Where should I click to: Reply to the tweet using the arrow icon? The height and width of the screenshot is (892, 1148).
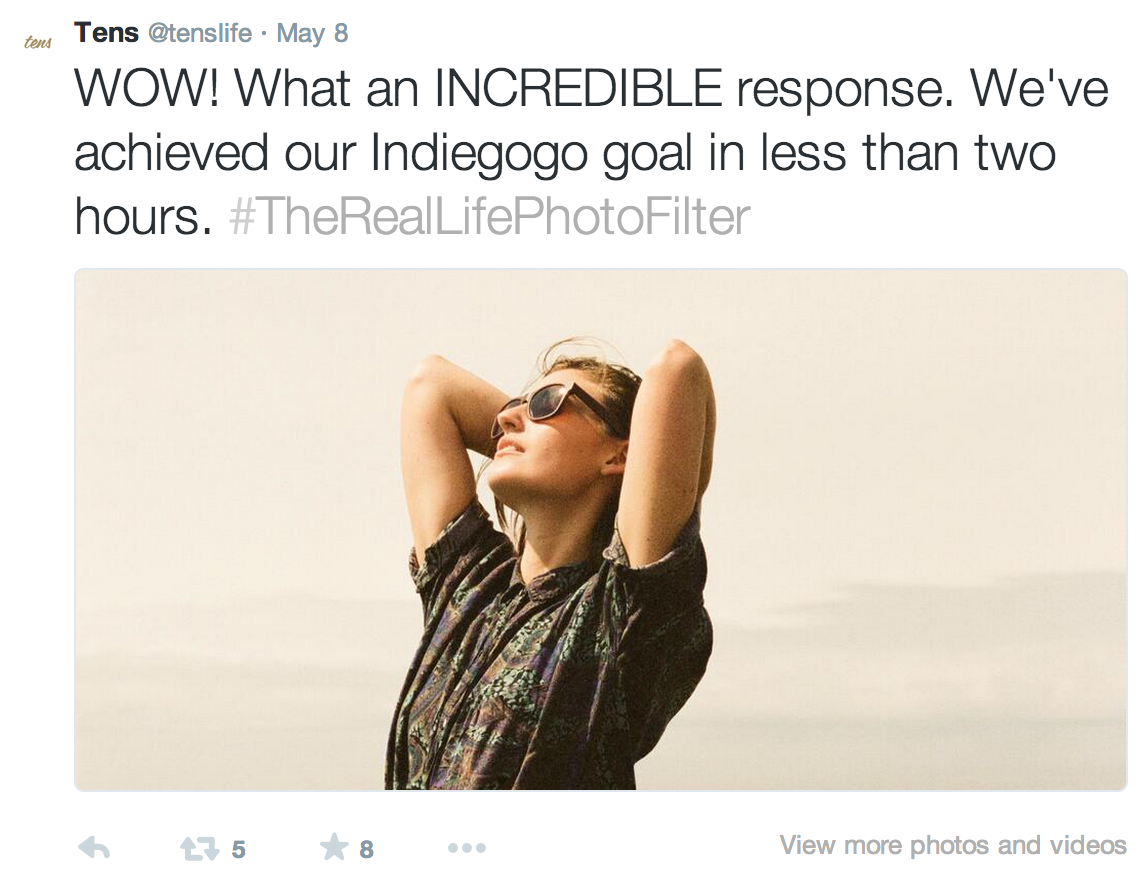tap(94, 848)
